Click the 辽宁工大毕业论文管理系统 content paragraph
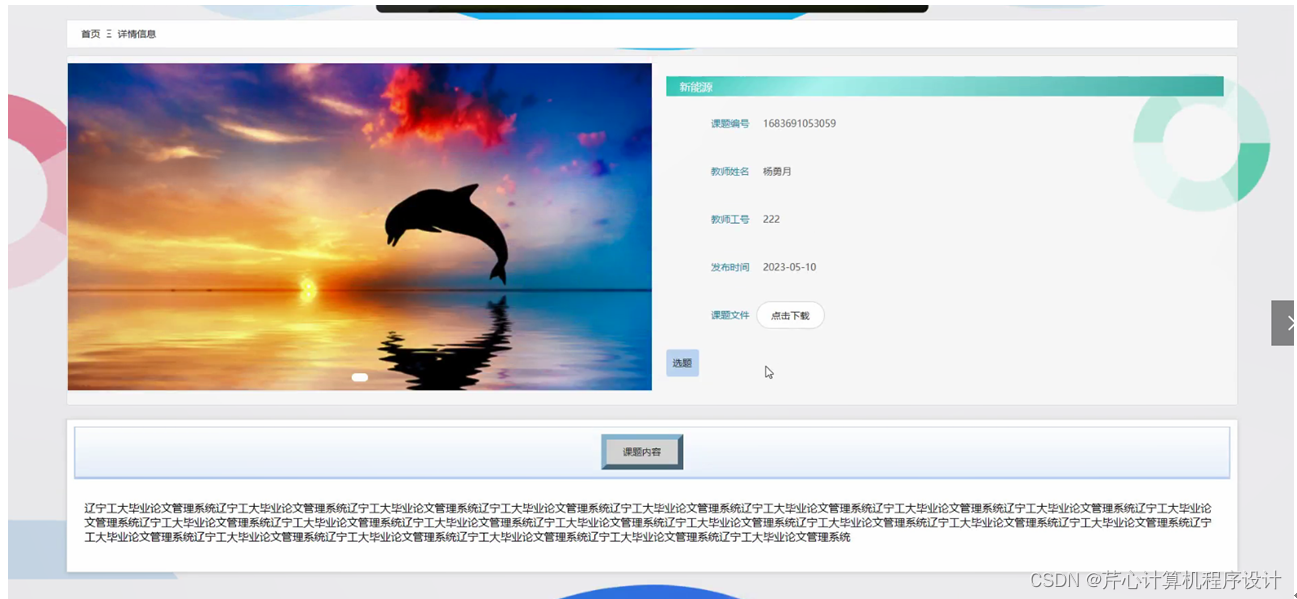 (648, 523)
